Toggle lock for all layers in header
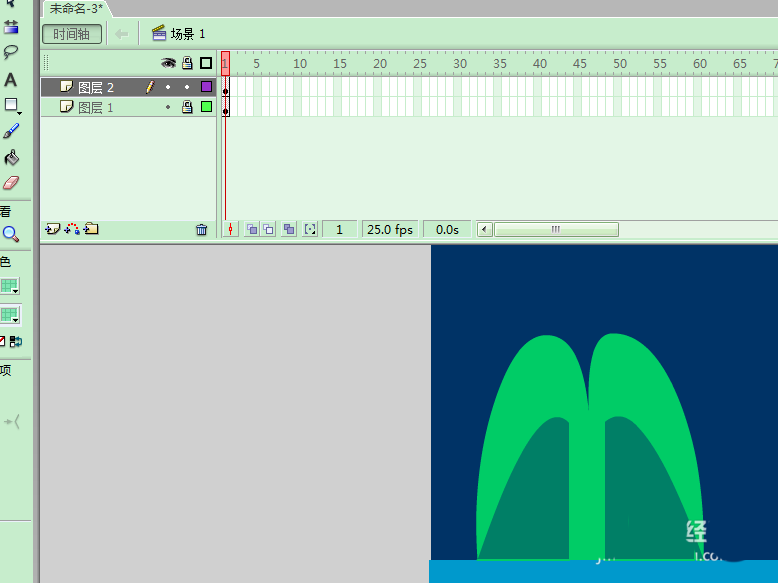This screenshot has width=778, height=583. click(x=187, y=63)
